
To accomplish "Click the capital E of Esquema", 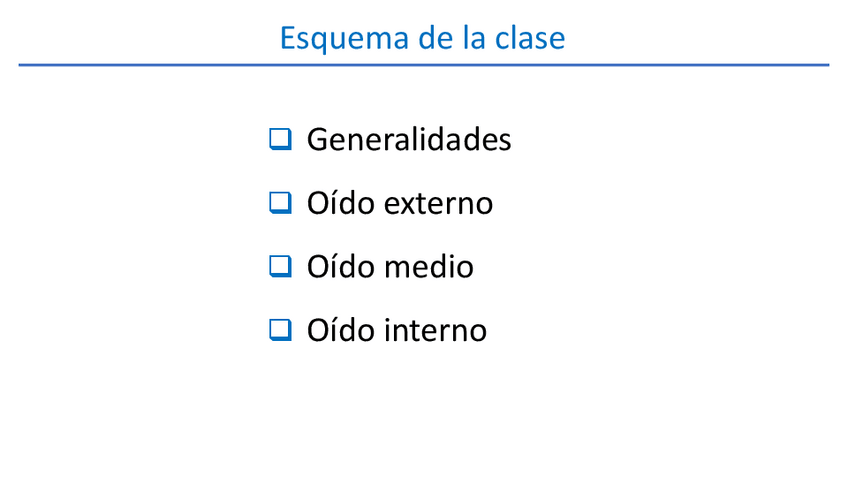I will (x=287, y=38).
